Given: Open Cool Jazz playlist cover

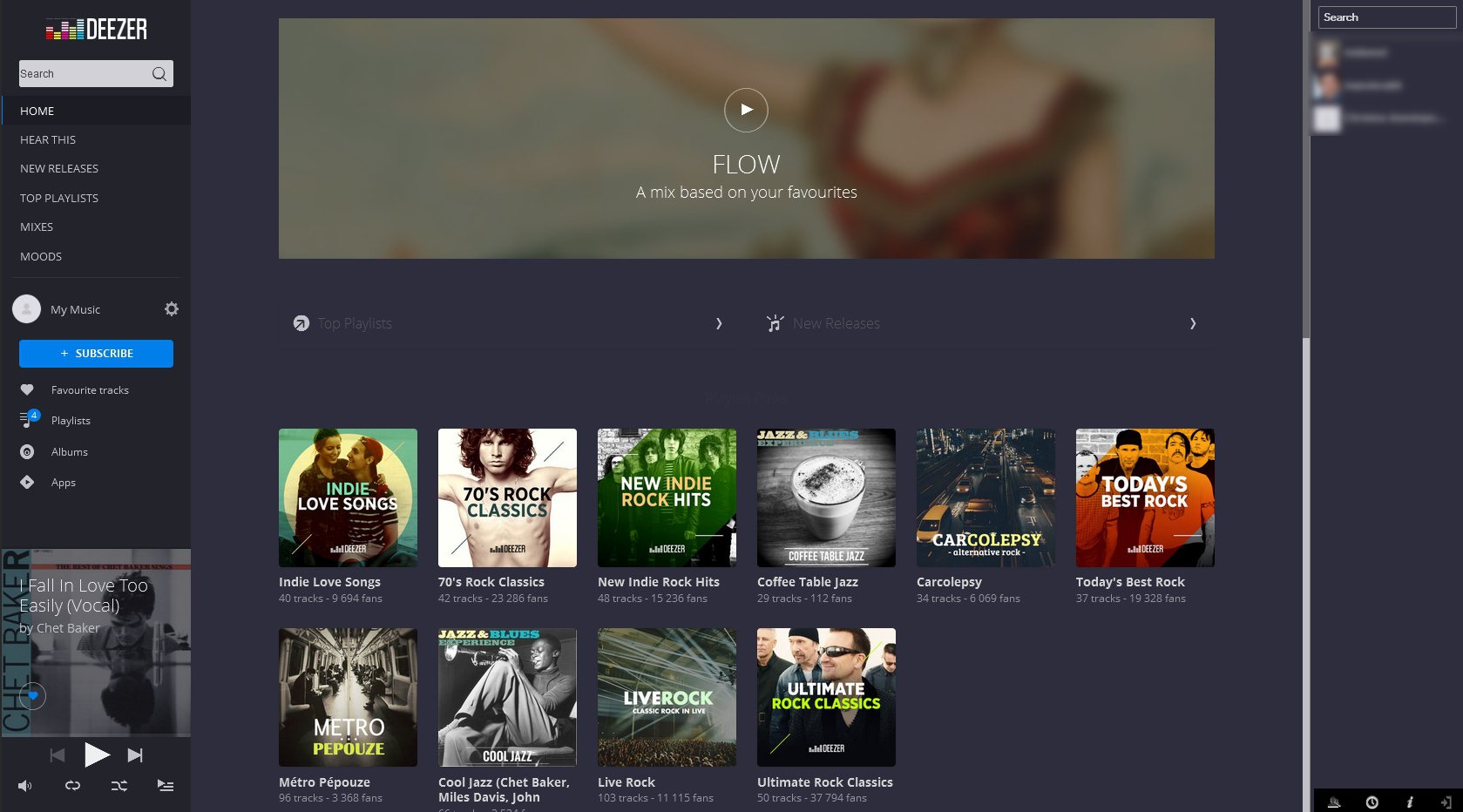Looking at the screenshot, I should (x=507, y=698).
